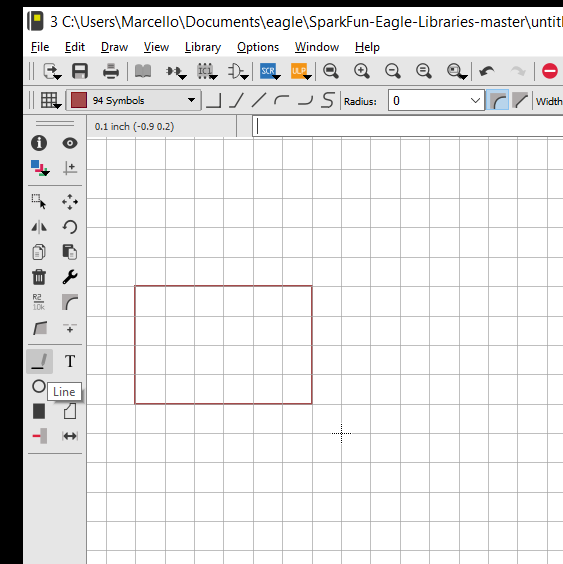This screenshot has width=563, height=564.
Task: Click the Redraw zoom icon
Action: point(424,71)
